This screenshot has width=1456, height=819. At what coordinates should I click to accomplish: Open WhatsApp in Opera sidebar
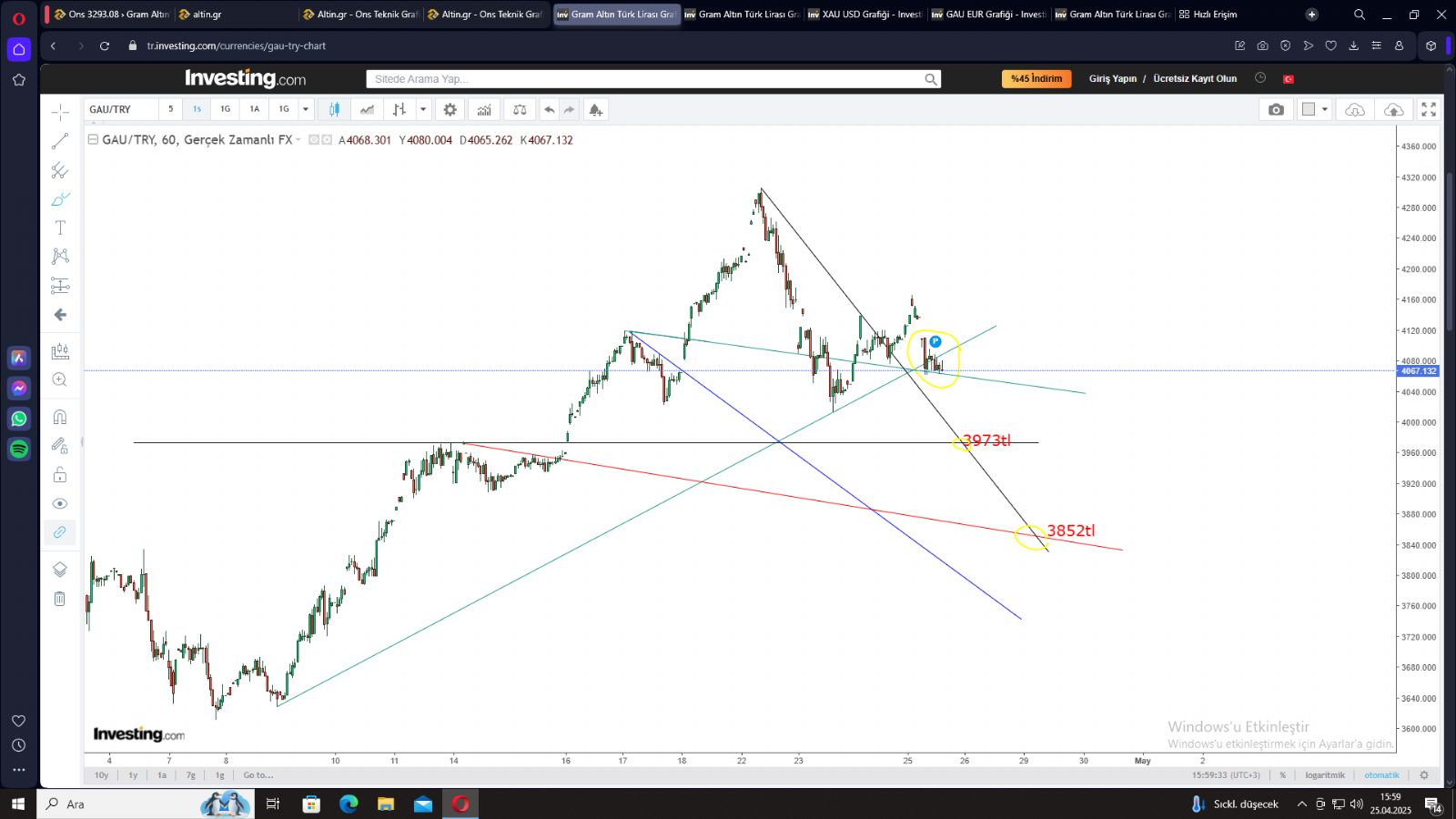pyautogui.click(x=19, y=419)
